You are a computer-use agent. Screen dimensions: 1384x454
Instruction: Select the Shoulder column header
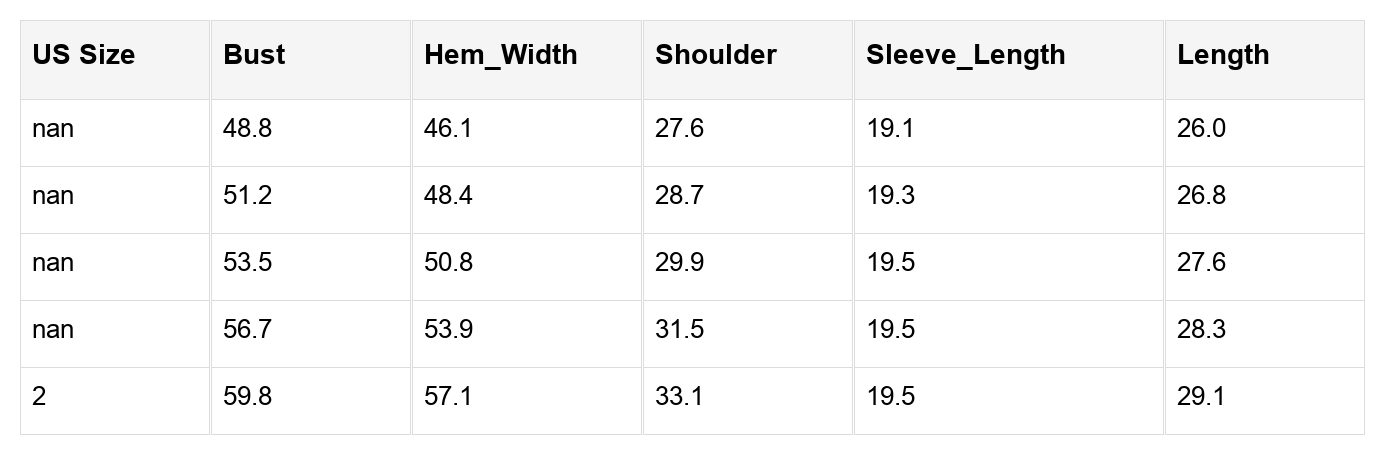click(715, 55)
